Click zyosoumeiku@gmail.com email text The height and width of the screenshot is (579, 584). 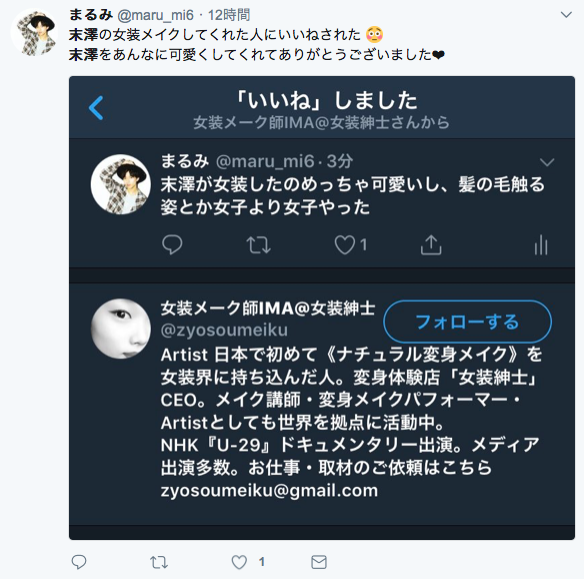pyautogui.click(x=269, y=490)
